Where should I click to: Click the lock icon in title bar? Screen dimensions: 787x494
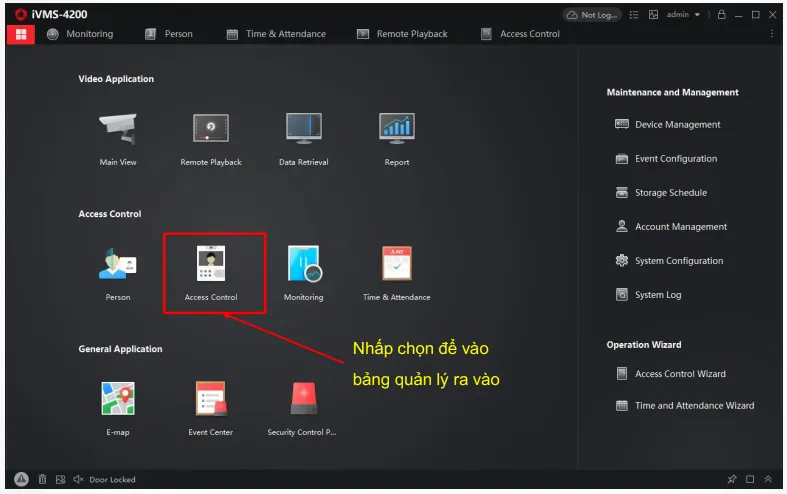(x=723, y=15)
